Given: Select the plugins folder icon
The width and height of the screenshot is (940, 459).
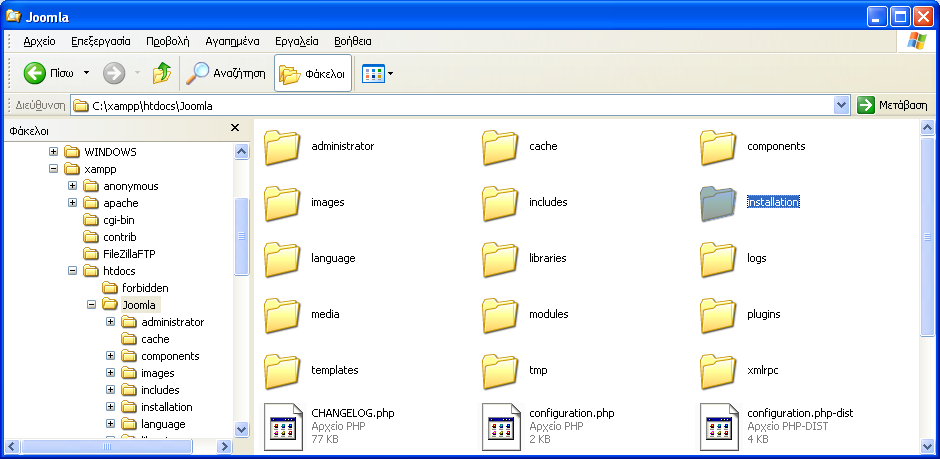Looking at the screenshot, I should coord(718,315).
